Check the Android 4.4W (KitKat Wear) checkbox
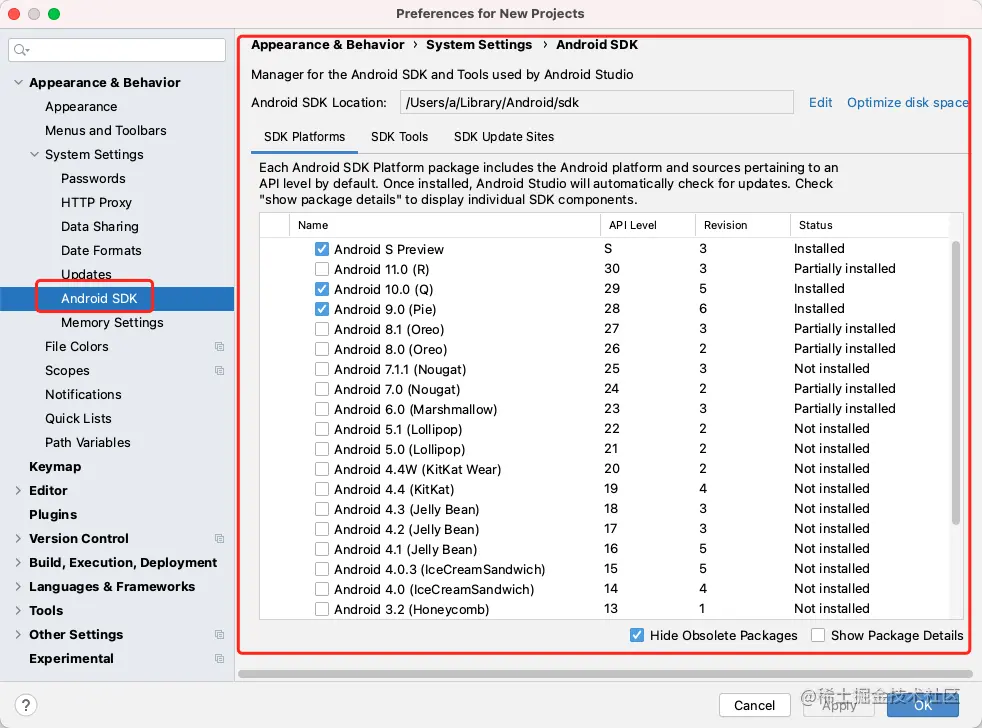Image resolution: width=982 pixels, height=728 pixels. tap(322, 469)
